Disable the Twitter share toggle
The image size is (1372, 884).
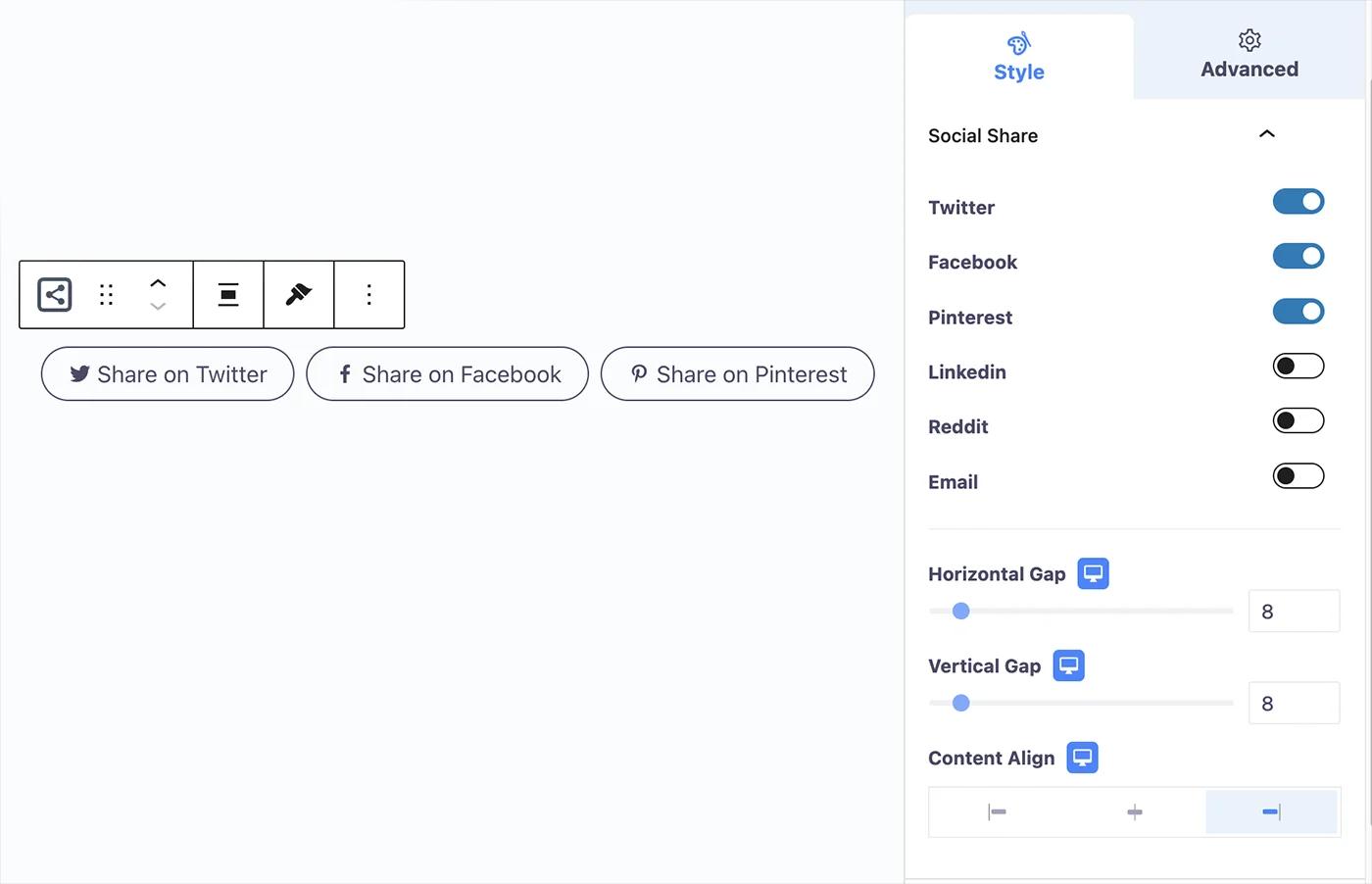click(1298, 201)
